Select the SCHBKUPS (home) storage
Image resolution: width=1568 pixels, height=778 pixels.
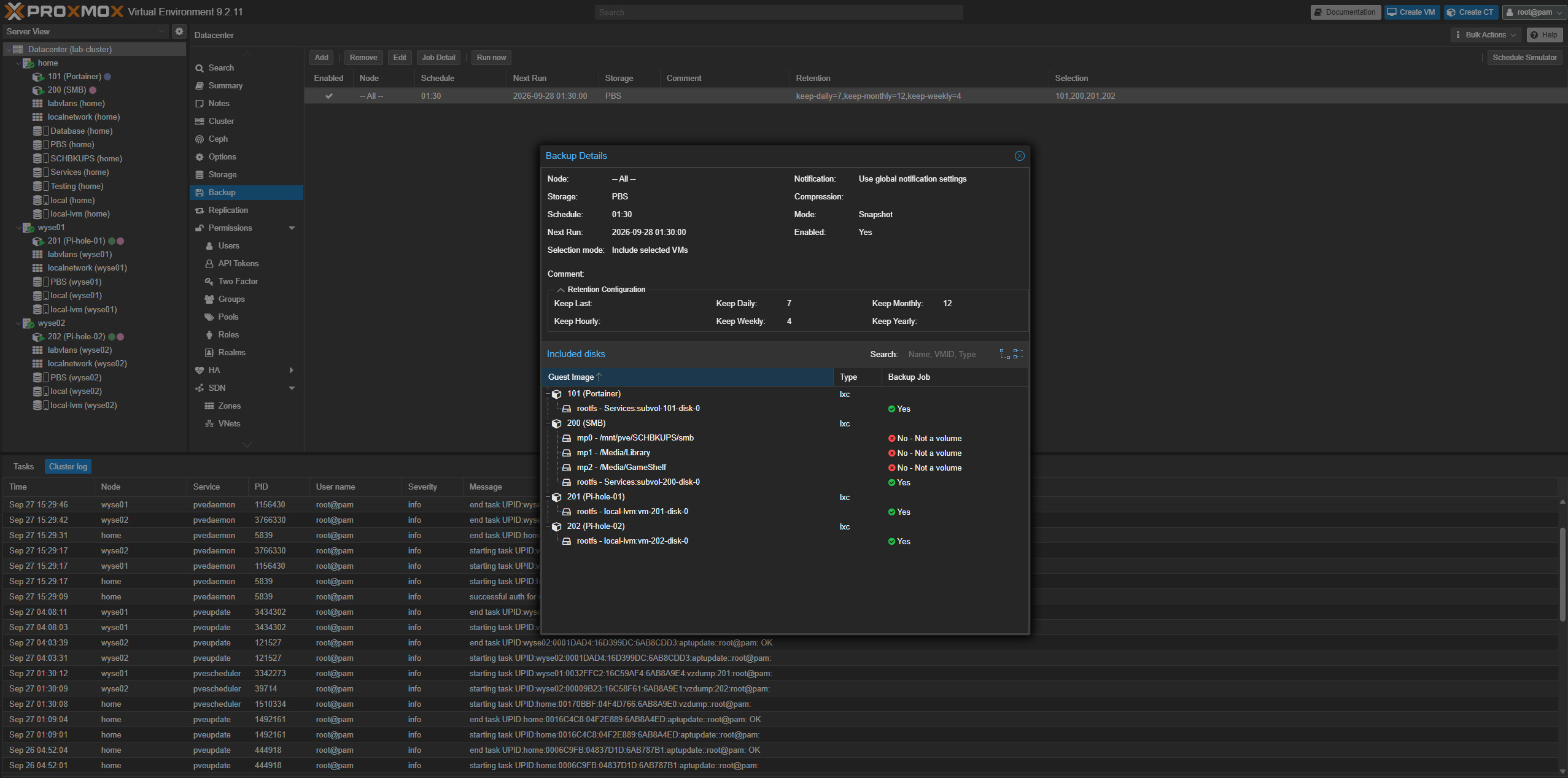86,158
